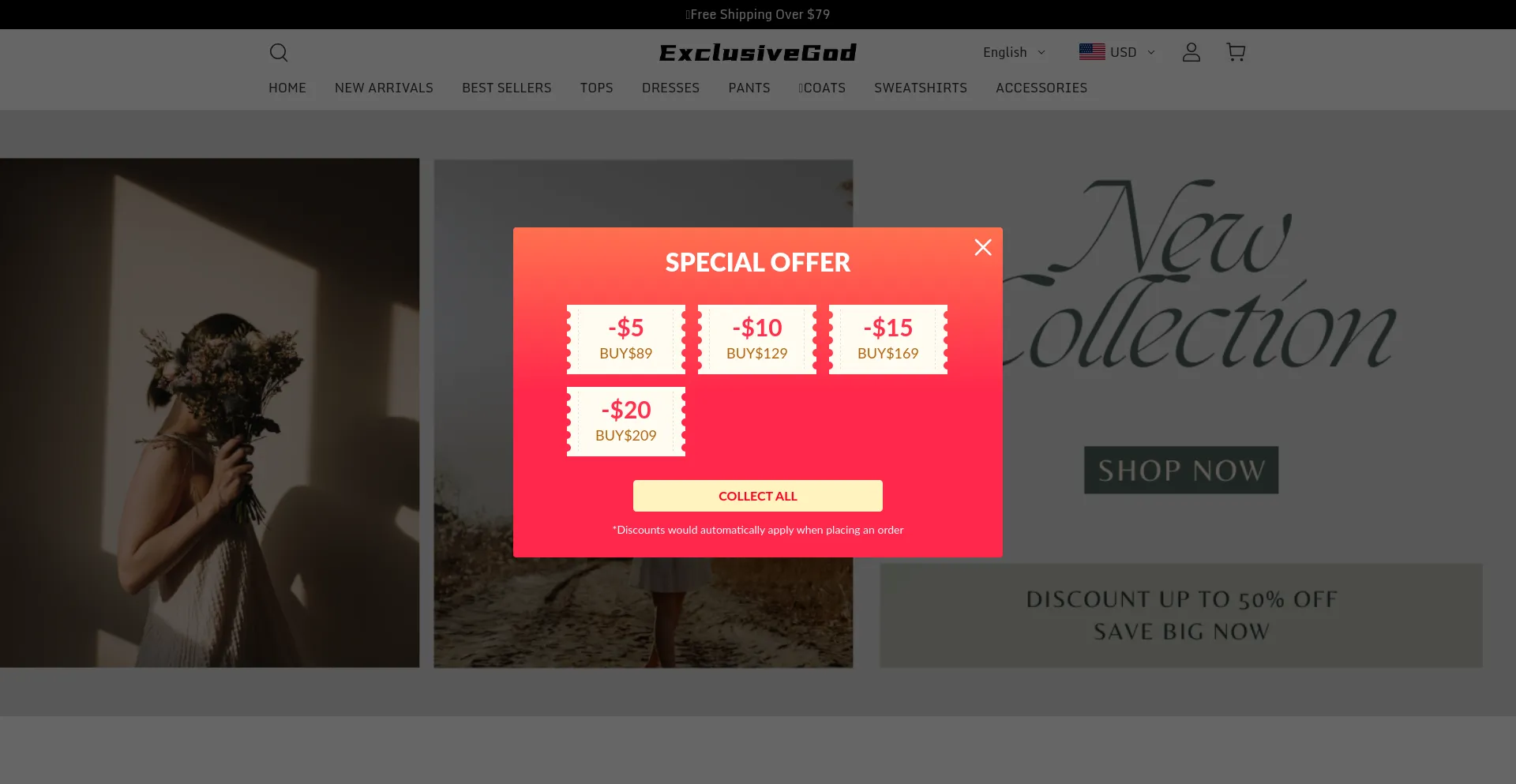Open the DRESSES category
Image resolution: width=1516 pixels, height=784 pixels.
point(670,88)
